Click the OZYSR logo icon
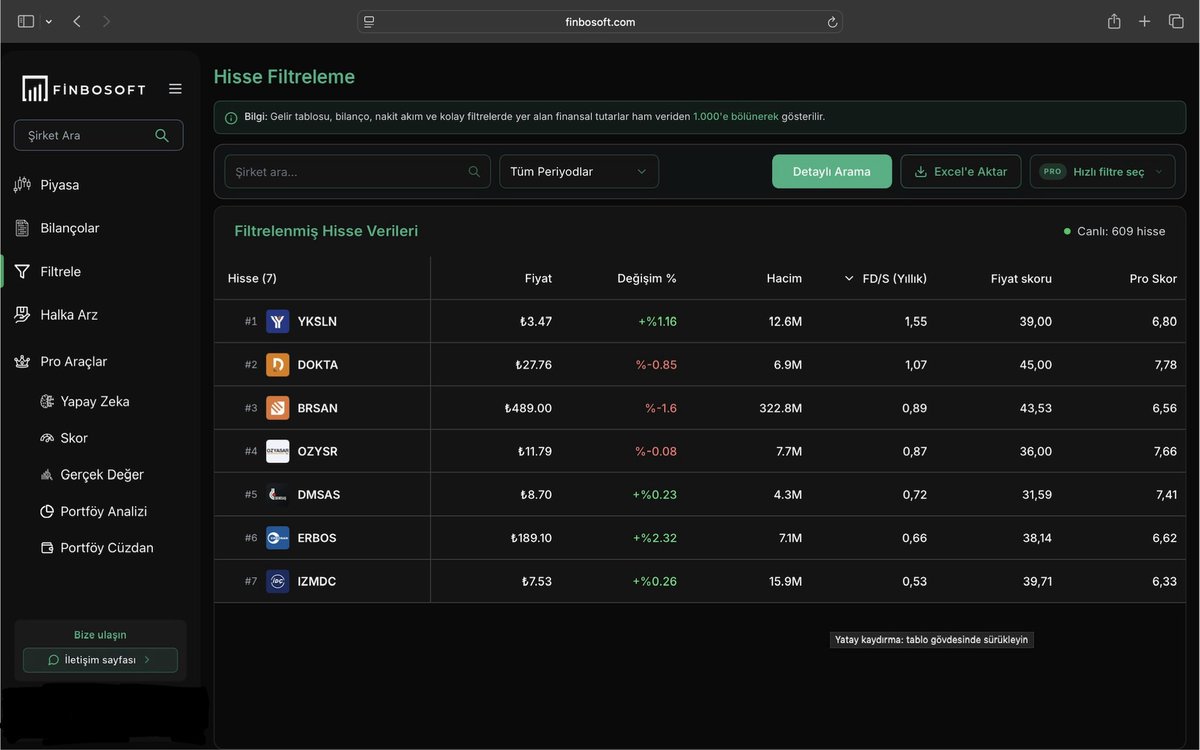The height and width of the screenshot is (750, 1200). (278, 451)
